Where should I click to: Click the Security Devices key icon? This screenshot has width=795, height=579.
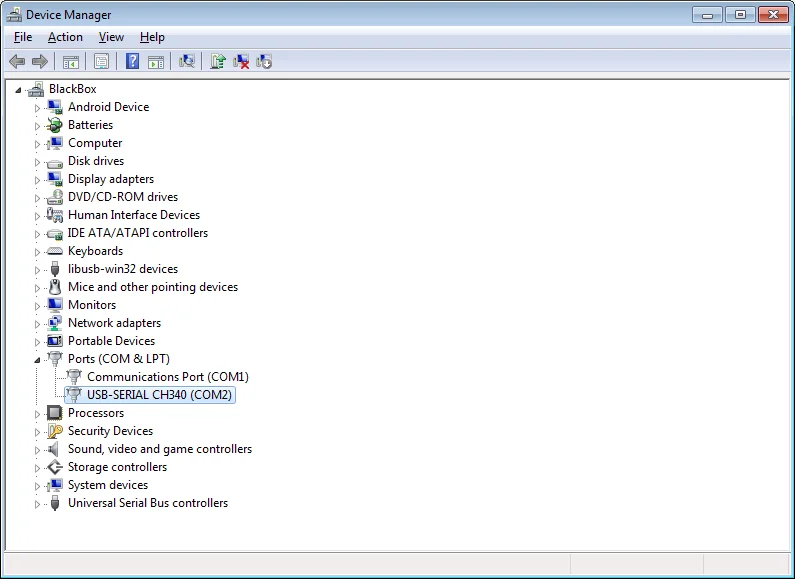[x=55, y=431]
